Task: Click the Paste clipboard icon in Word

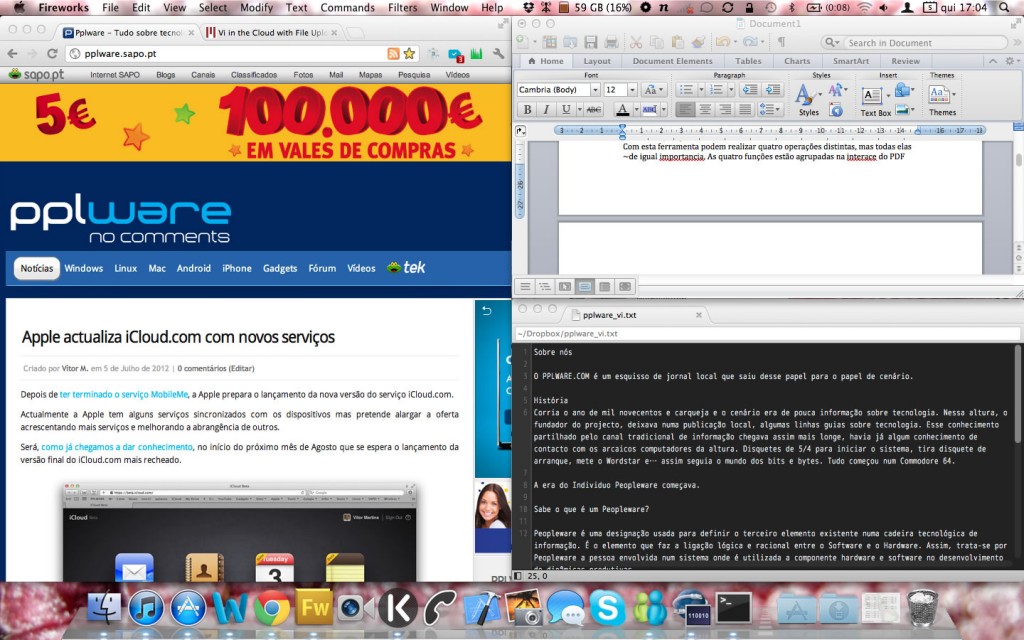Action: coord(678,42)
